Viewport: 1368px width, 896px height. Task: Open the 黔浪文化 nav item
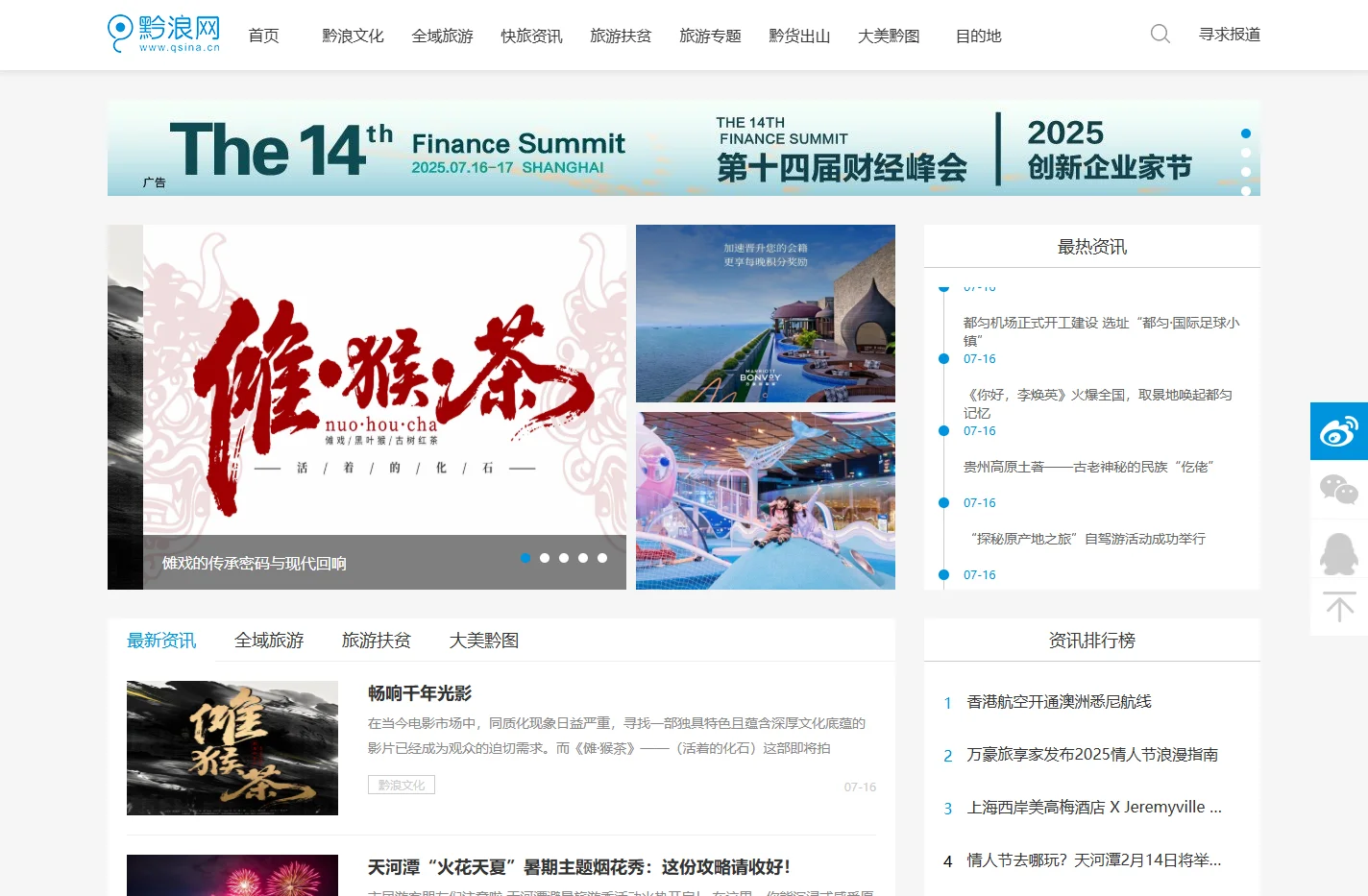click(353, 36)
